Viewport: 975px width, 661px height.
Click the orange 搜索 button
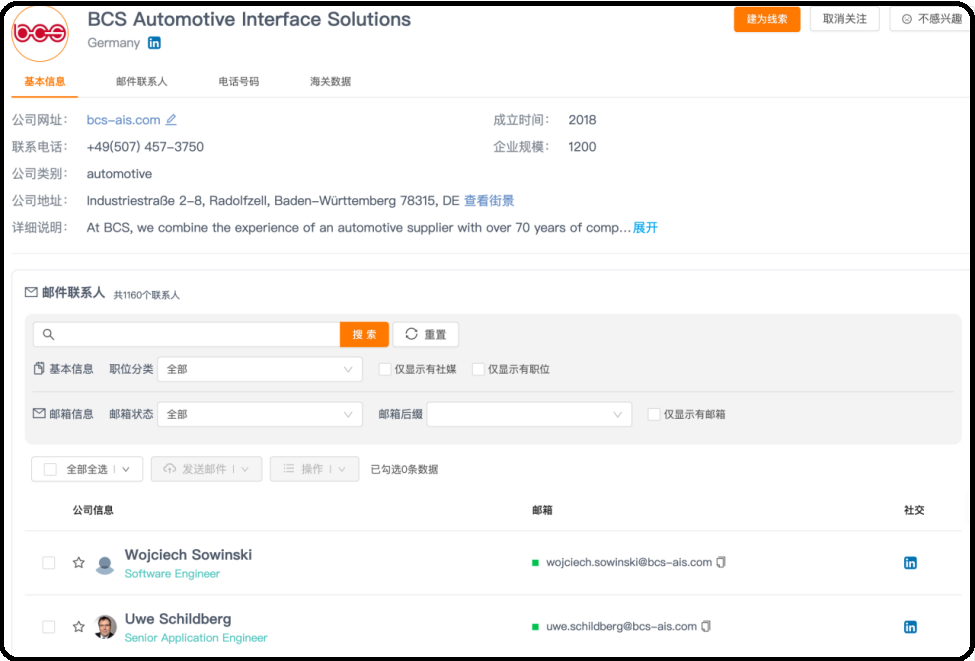364,335
